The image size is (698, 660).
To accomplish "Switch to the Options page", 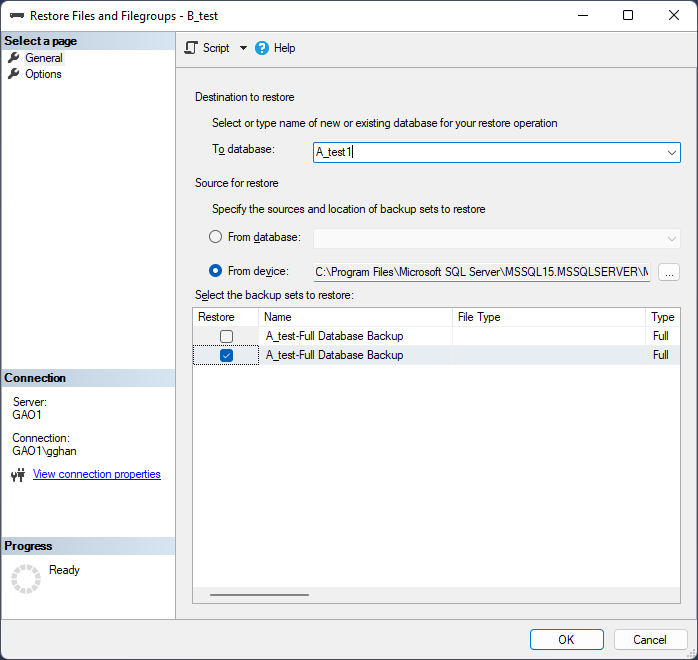I will (43, 74).
